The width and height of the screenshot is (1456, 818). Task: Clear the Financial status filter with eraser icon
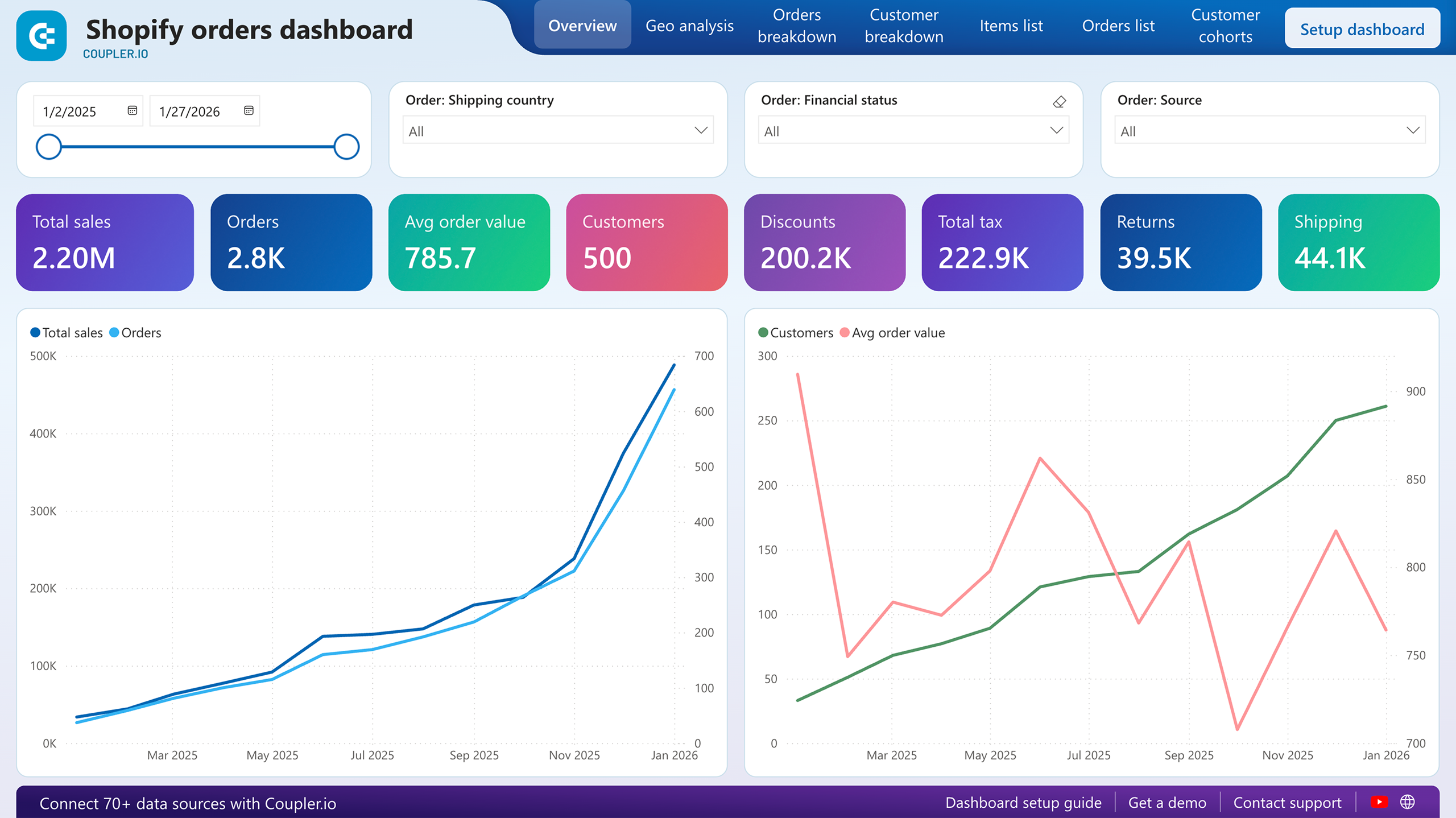click(1059, 102)
